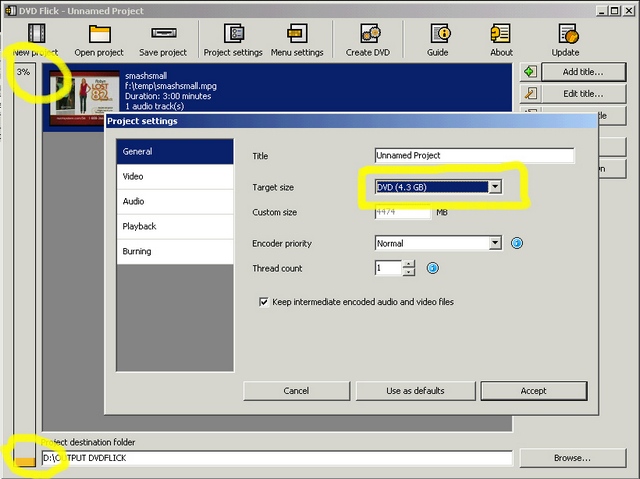Image resolution: width=640 pixels, height=479 pixels.
Task: Click the 'Duration: 3:00 minutes' text
Action: 168,96
